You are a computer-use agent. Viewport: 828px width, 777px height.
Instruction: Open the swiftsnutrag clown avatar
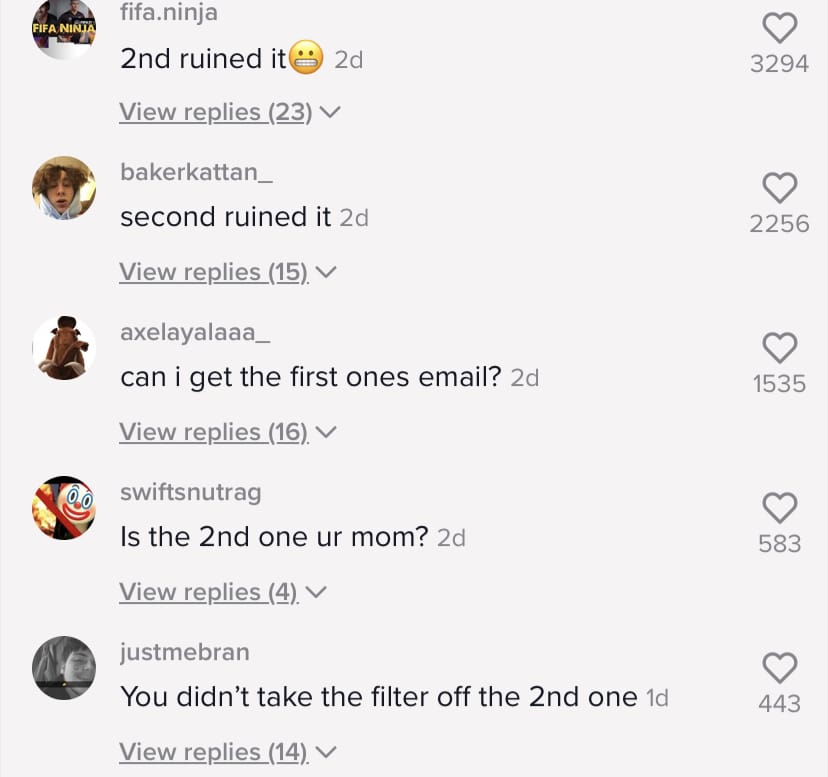[x=64, y=508]
